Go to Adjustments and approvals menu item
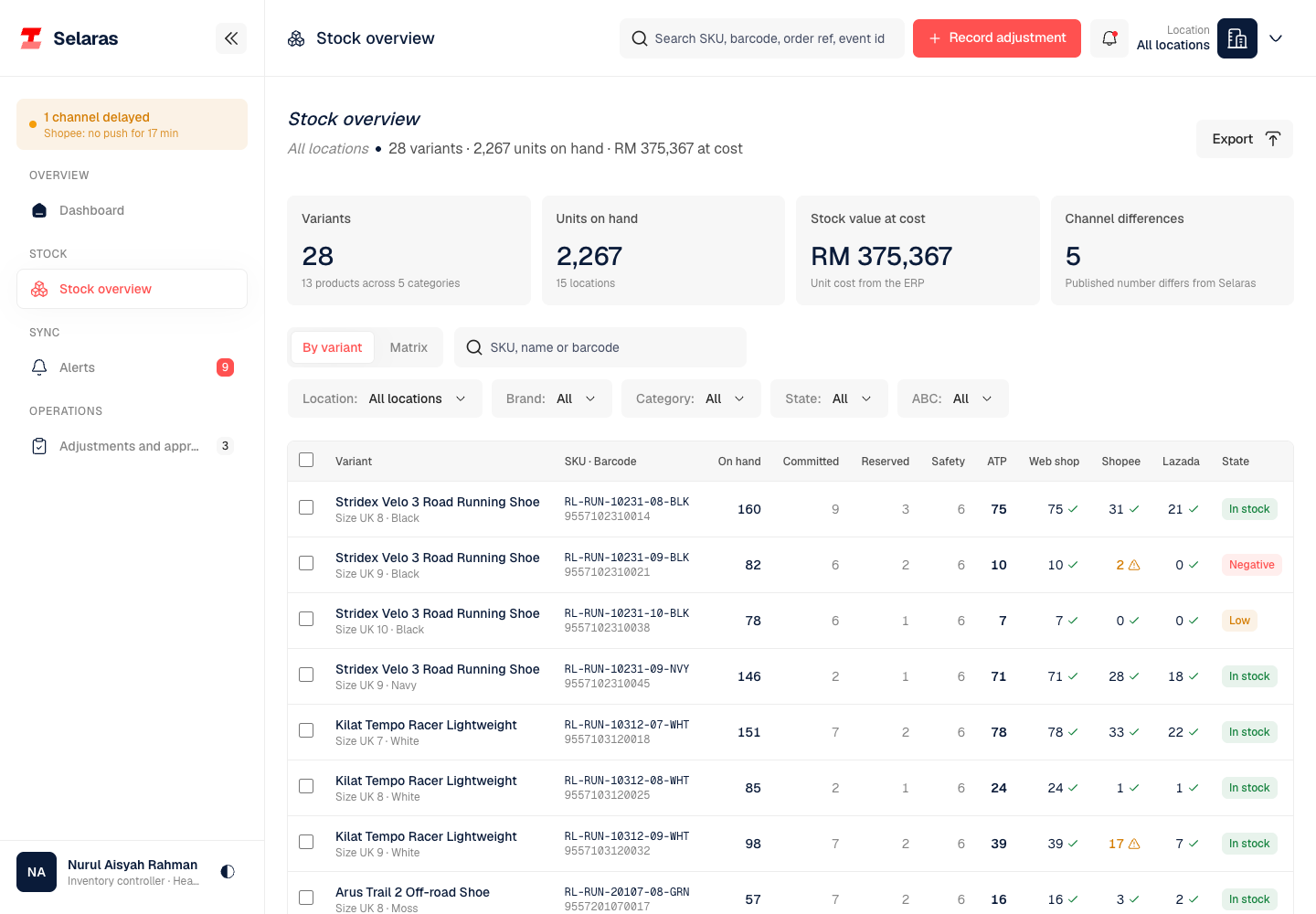1316x914 pixels. [132, 446]
